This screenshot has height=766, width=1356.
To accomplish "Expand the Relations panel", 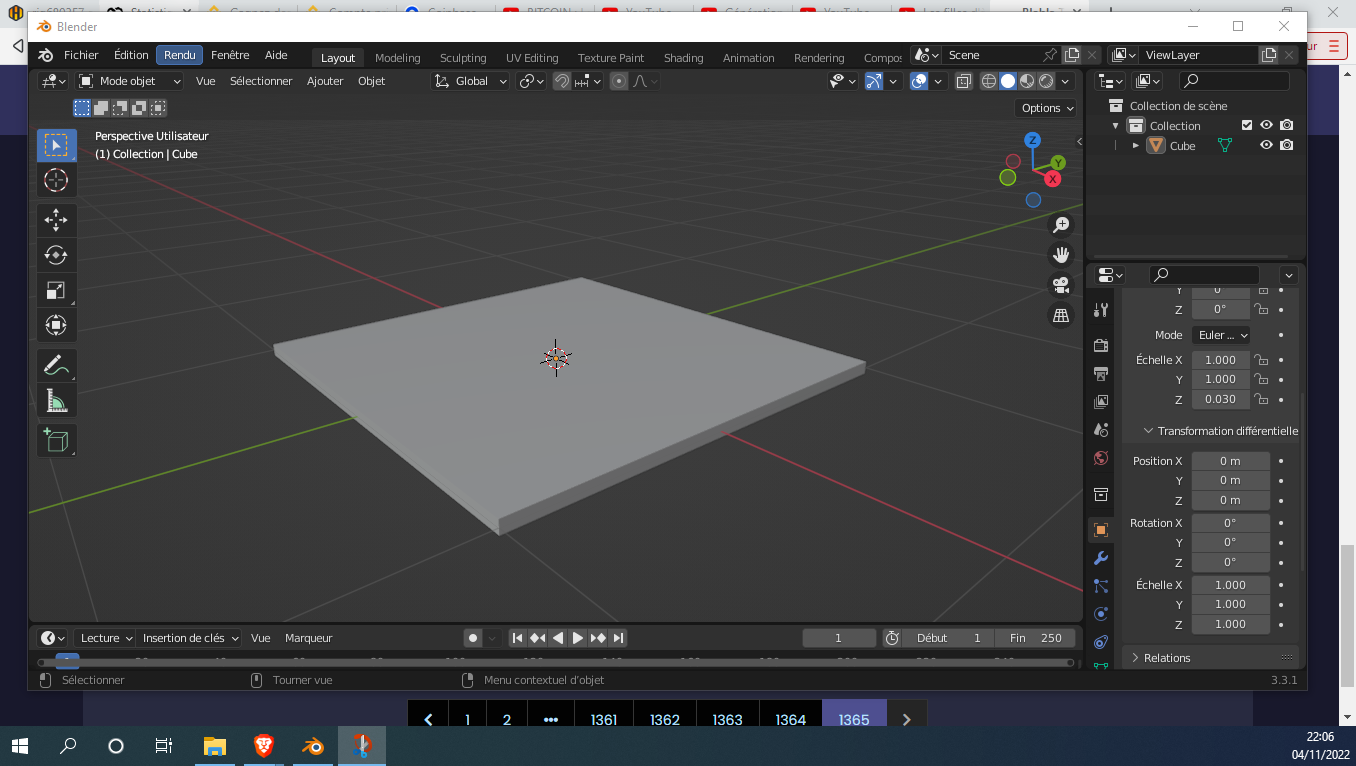I will pyautogui.click(x=1167, y=657).
